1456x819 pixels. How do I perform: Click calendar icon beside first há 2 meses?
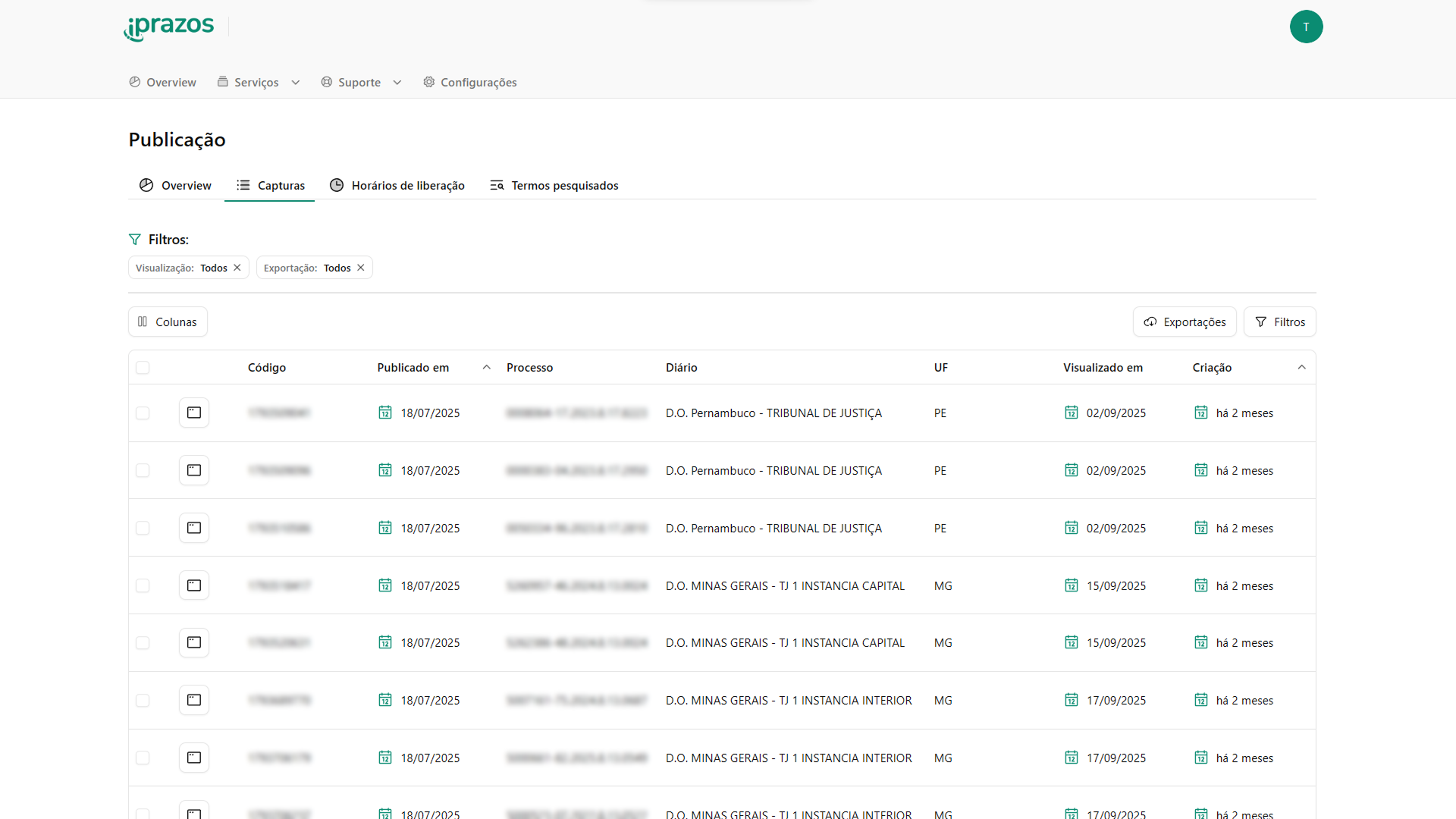tap(1201, 413)
